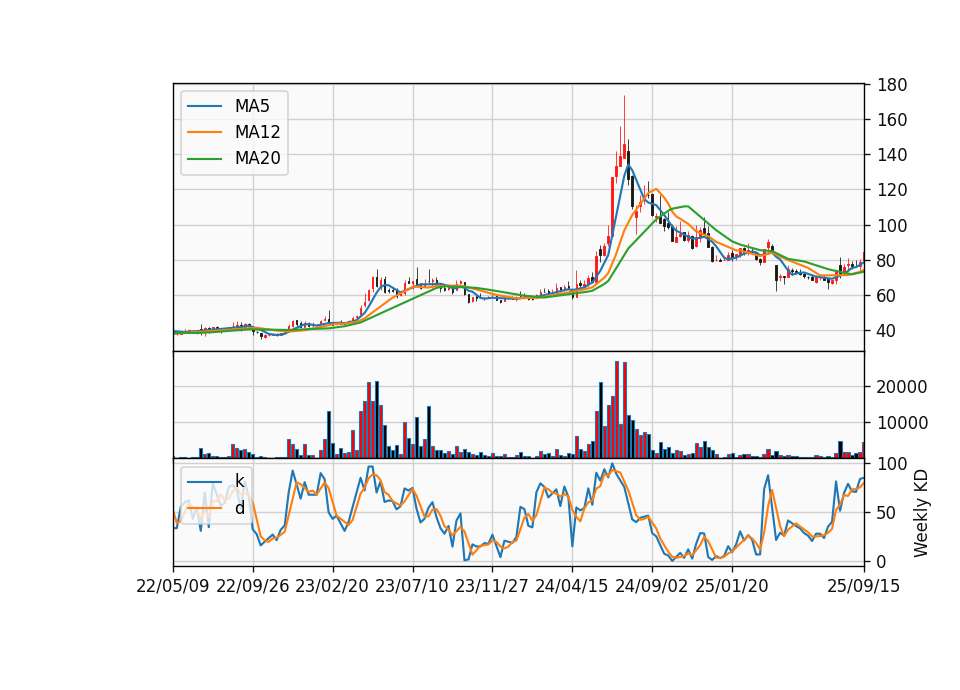Select the MA20 legend label
Screen dimensions: 960x690
(x=257, y=159)
